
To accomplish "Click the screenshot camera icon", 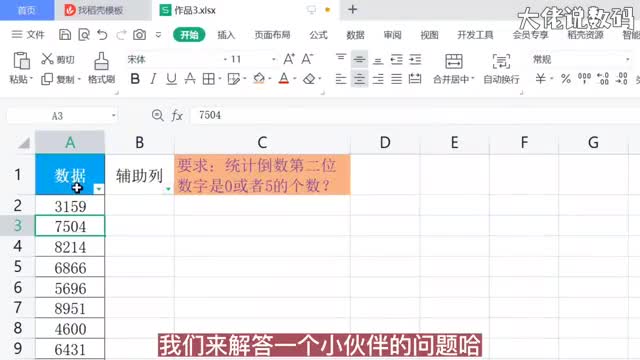I will (140, 35).
